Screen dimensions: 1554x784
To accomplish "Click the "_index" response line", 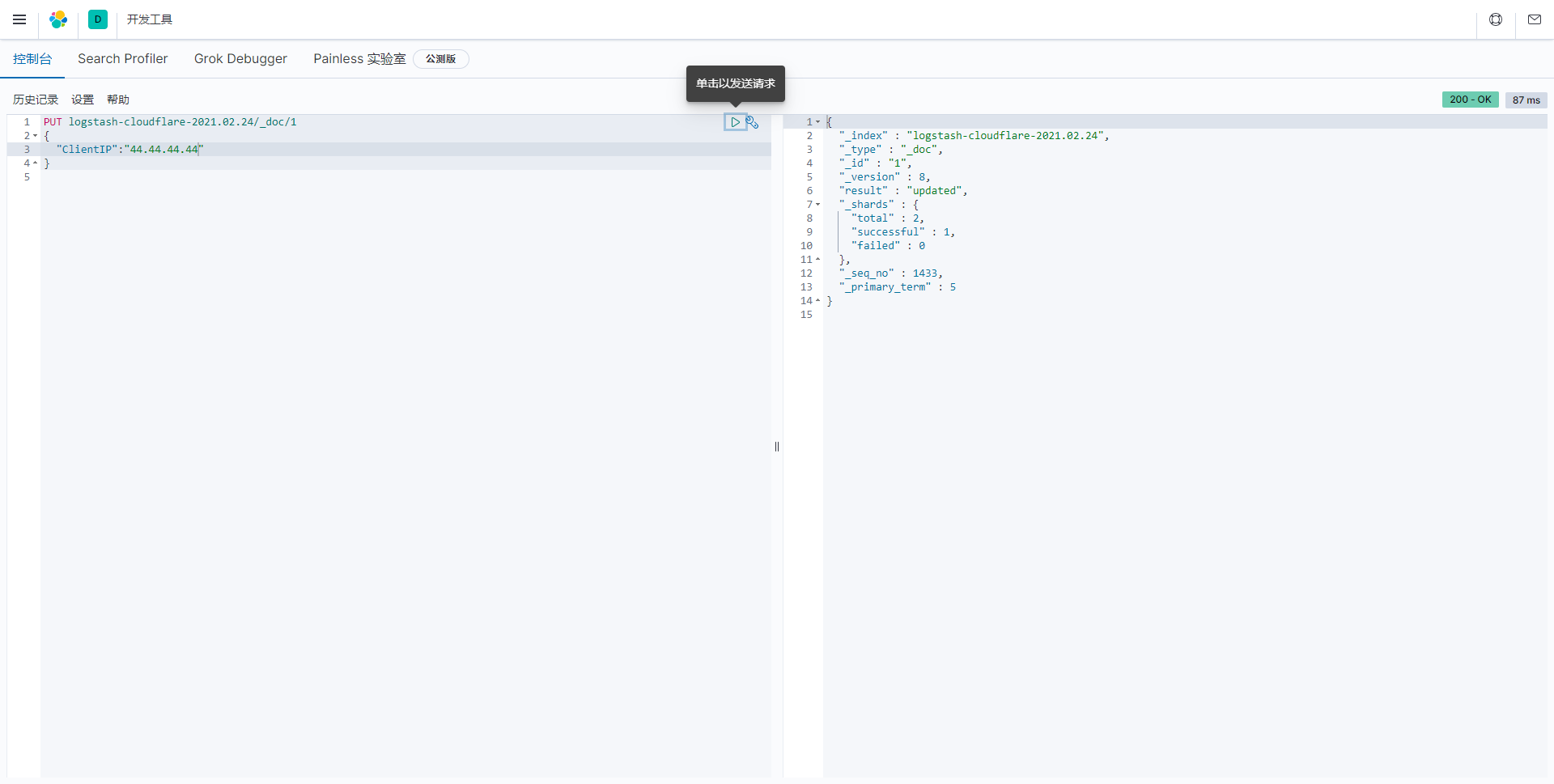I will (x=974, y=136).
